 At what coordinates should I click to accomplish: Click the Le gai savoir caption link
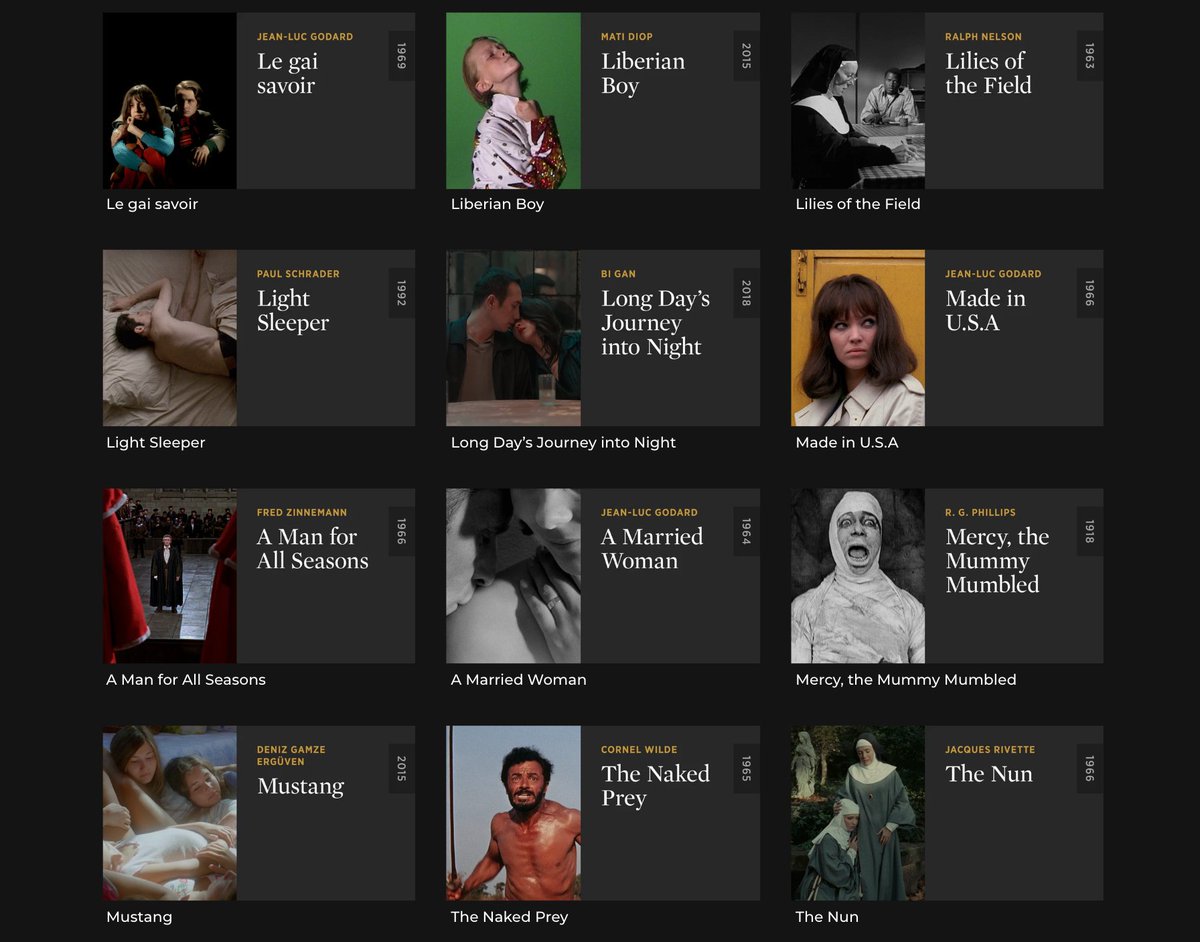point(152,204)
